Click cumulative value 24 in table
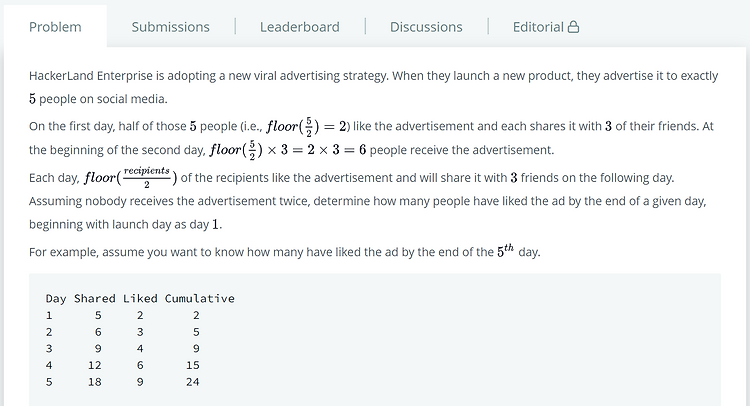Viewport: 750px width, 406px height. point(192,382)
